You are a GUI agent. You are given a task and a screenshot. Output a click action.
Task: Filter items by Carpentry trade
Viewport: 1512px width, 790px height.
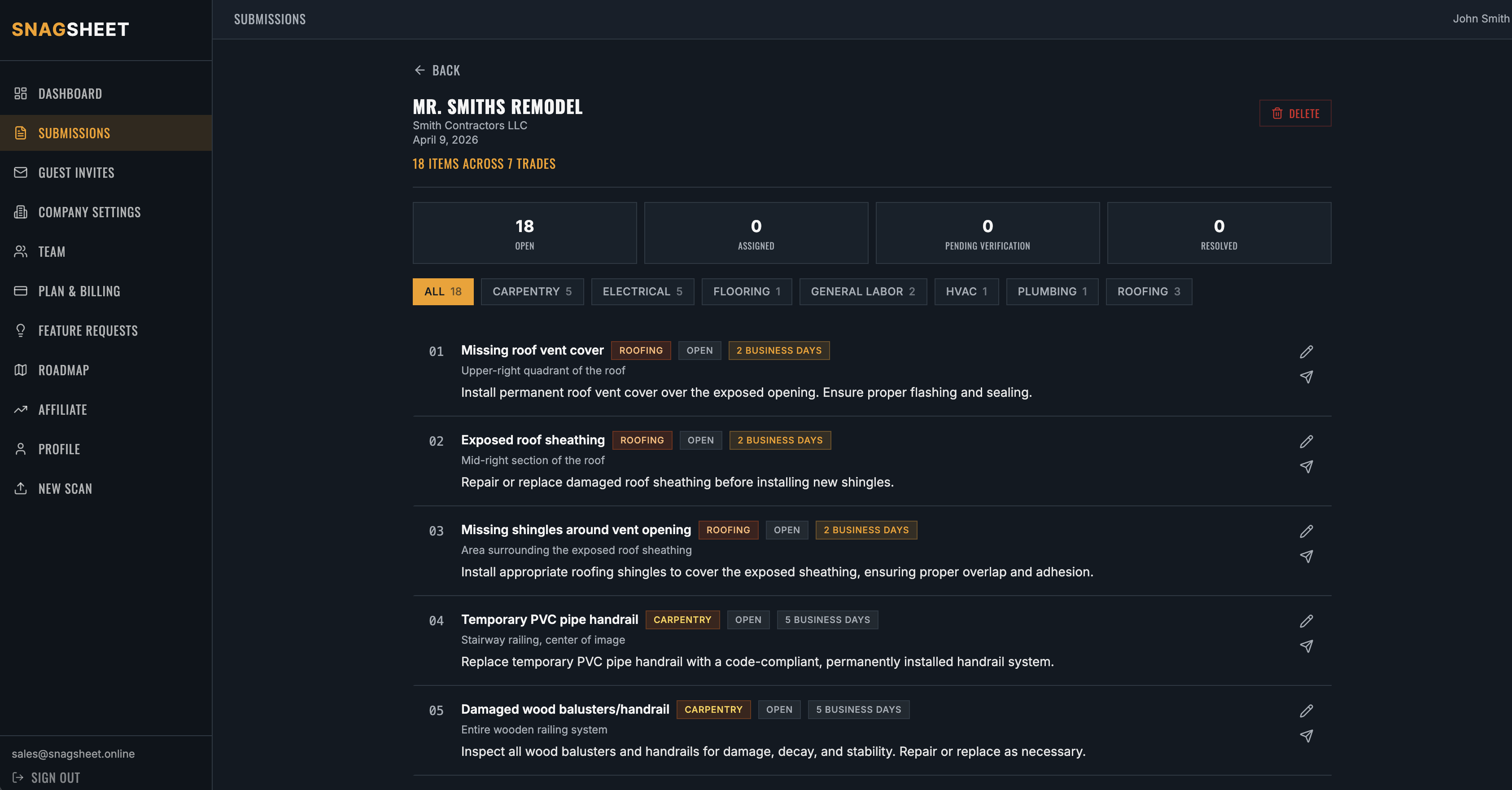click(x=533, y=291)
